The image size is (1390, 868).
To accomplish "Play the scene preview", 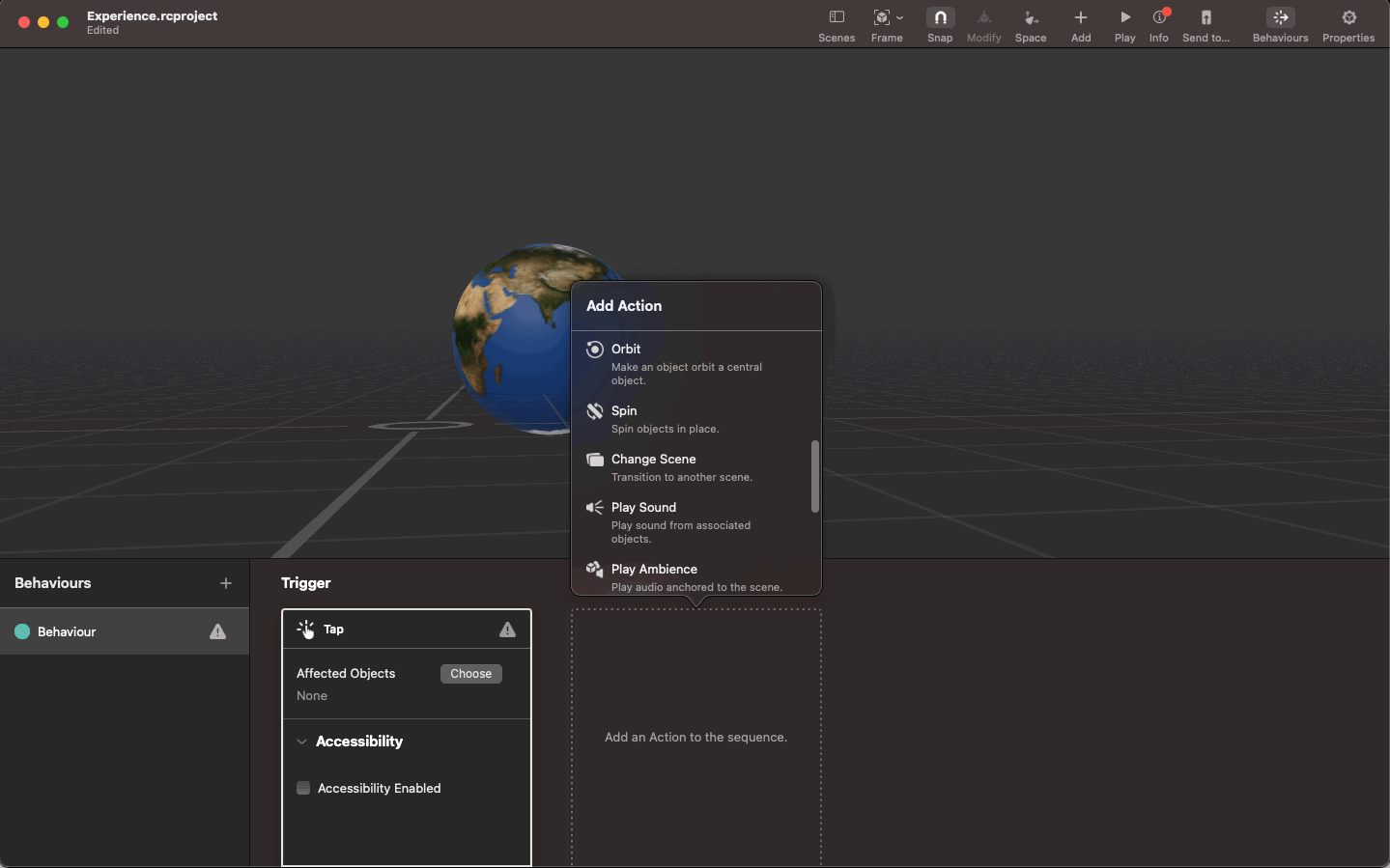I will click(1124, 17).
